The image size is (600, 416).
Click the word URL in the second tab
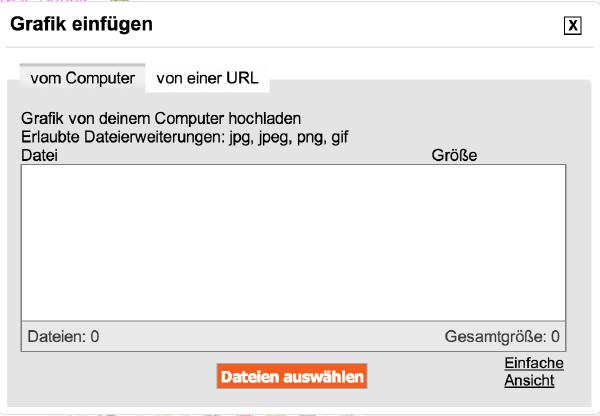tap(242, 78)
